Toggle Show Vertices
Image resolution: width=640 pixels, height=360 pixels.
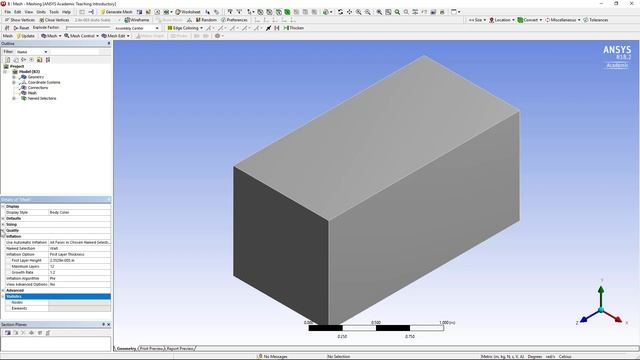point(20,20)
